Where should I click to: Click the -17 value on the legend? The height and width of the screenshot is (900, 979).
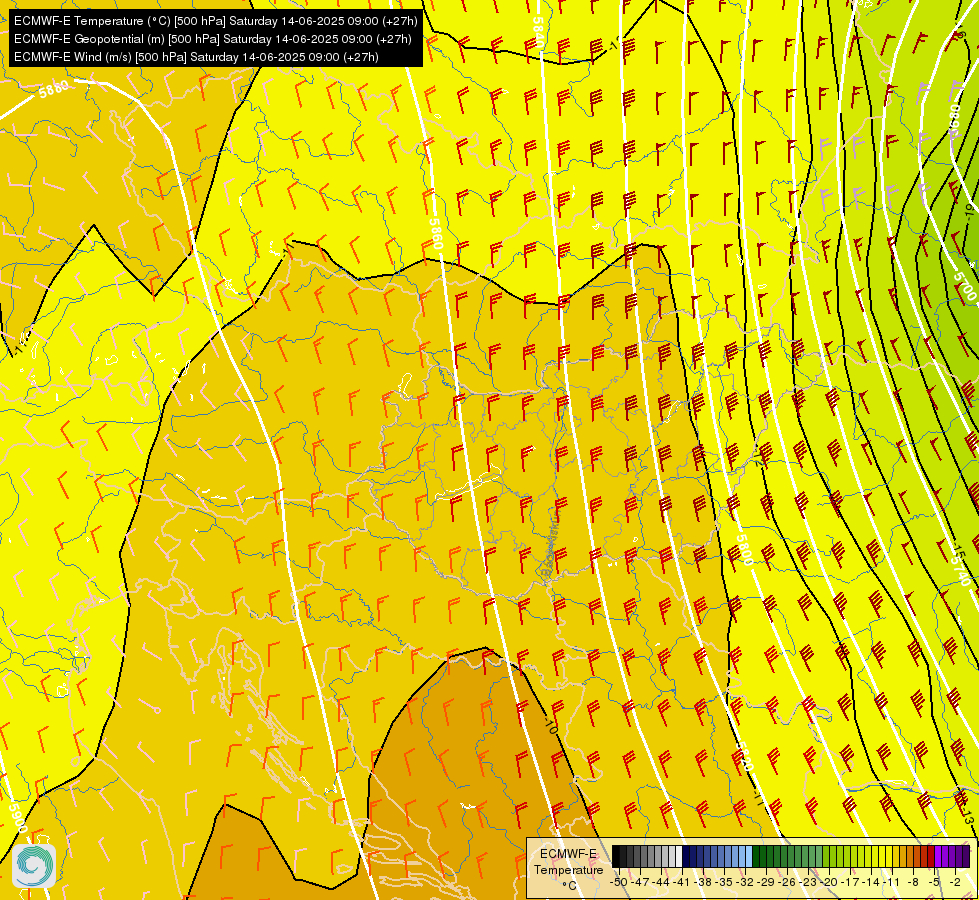[x=850, y=882]
